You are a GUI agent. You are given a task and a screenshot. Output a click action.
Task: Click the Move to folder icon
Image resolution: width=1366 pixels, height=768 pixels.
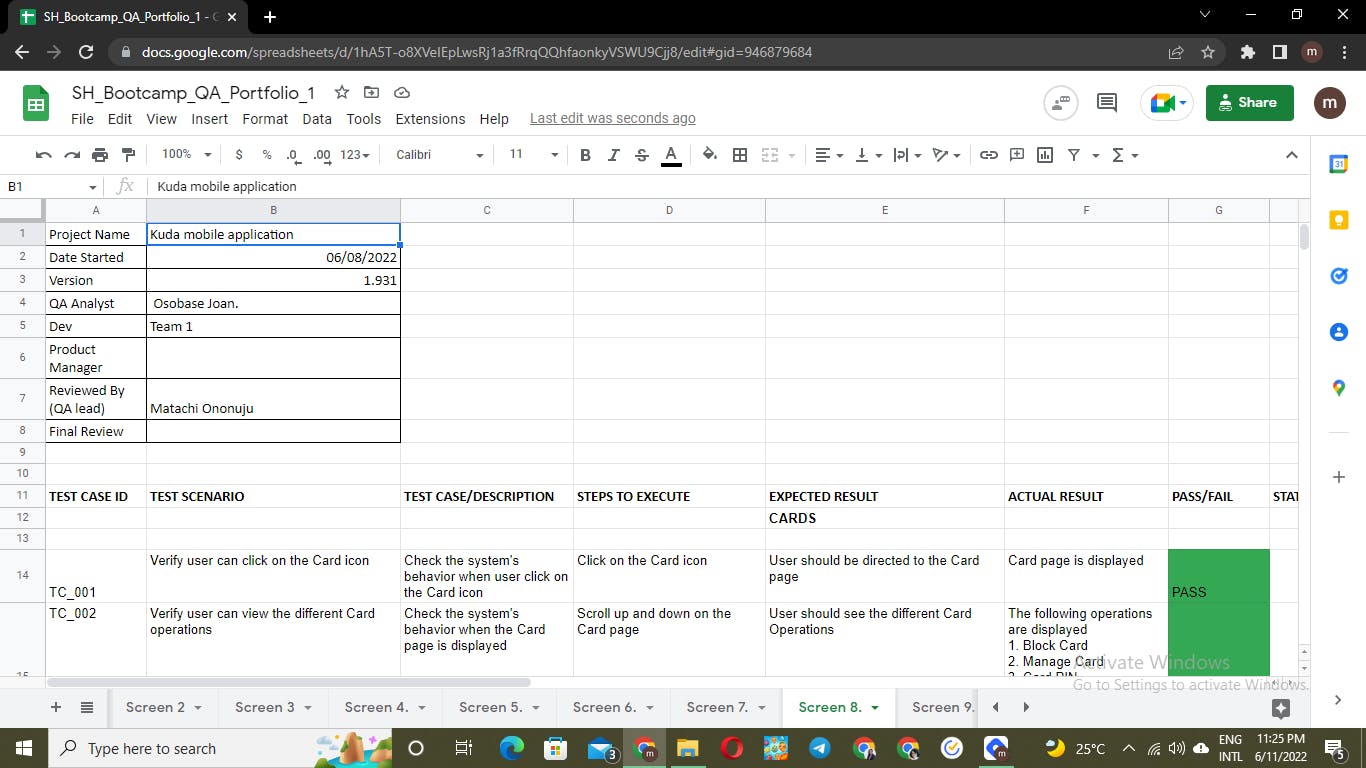click(x=371, y=92)
